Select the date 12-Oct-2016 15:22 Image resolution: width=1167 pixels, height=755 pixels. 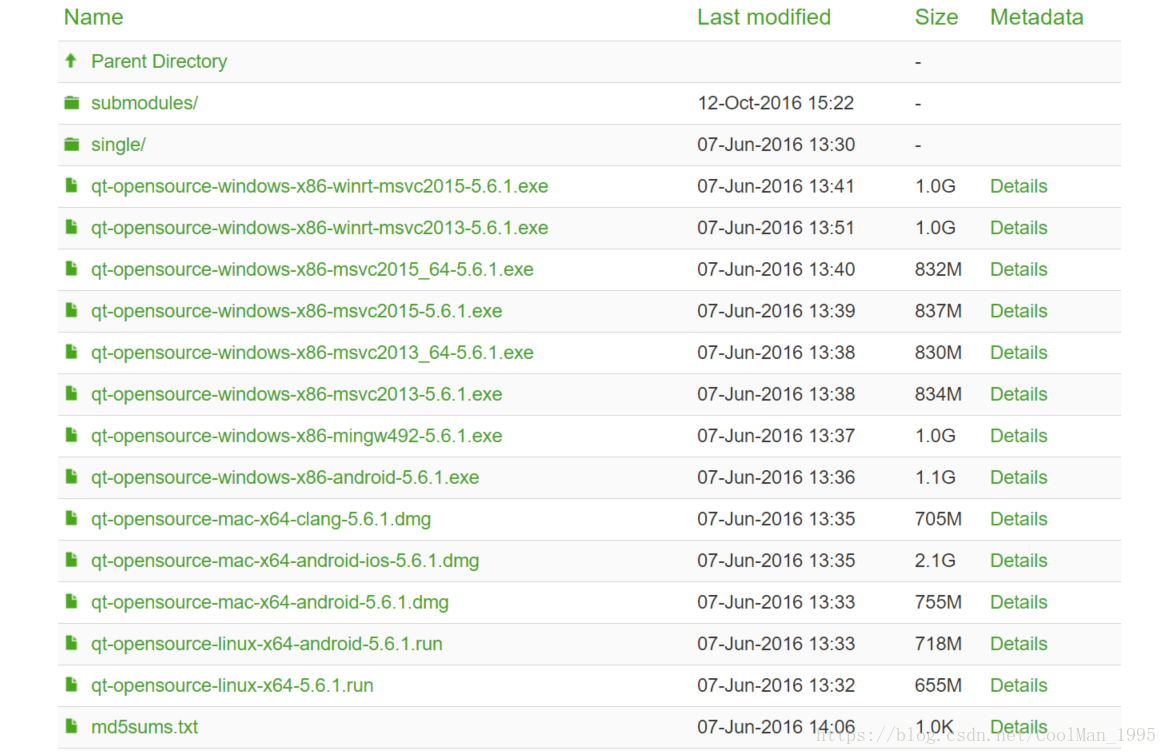(x=776, y=103)
